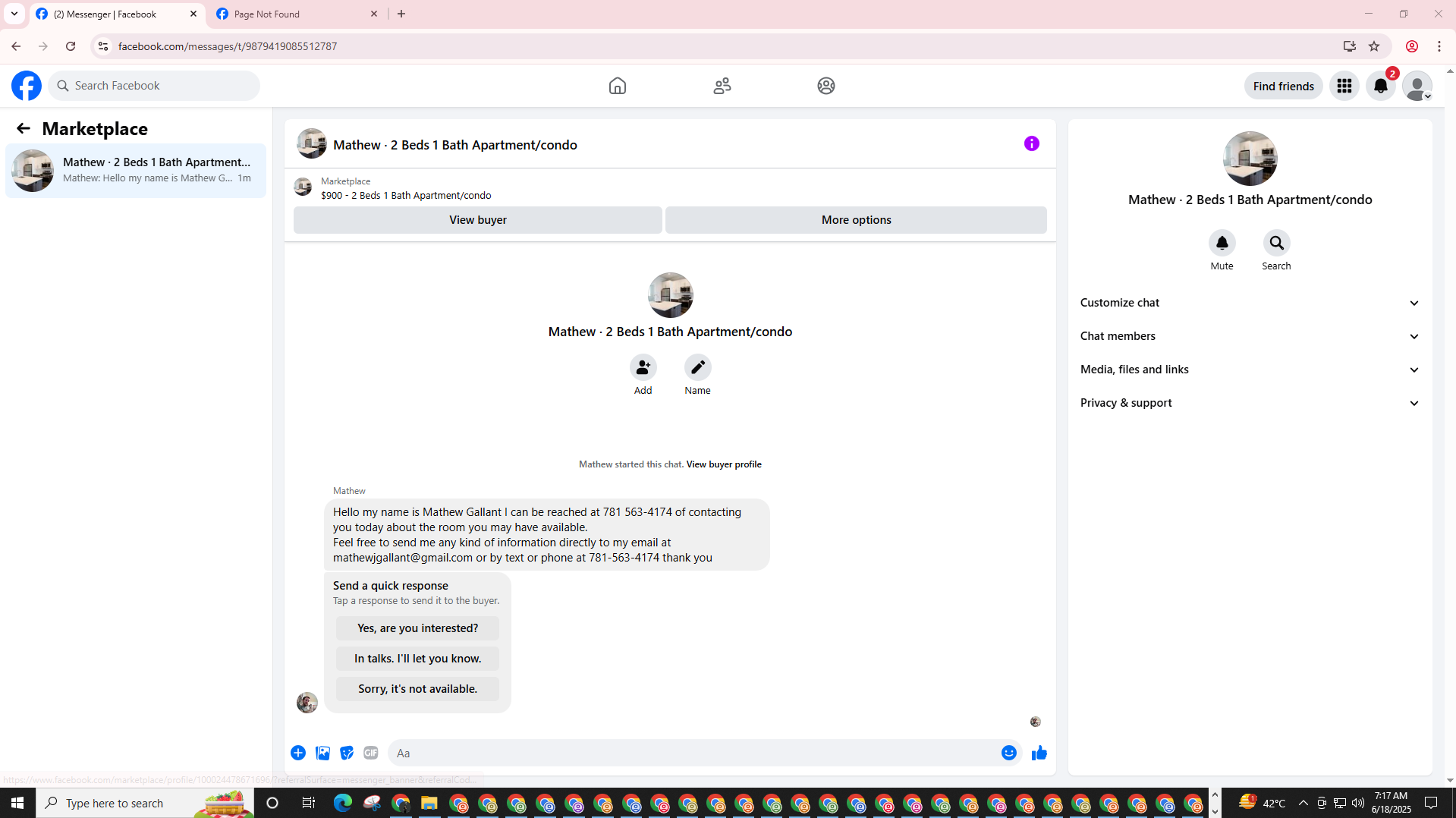Focus the Windows taskbar search box
Viewport: 1456px width, 818px height.
(146, 803)
